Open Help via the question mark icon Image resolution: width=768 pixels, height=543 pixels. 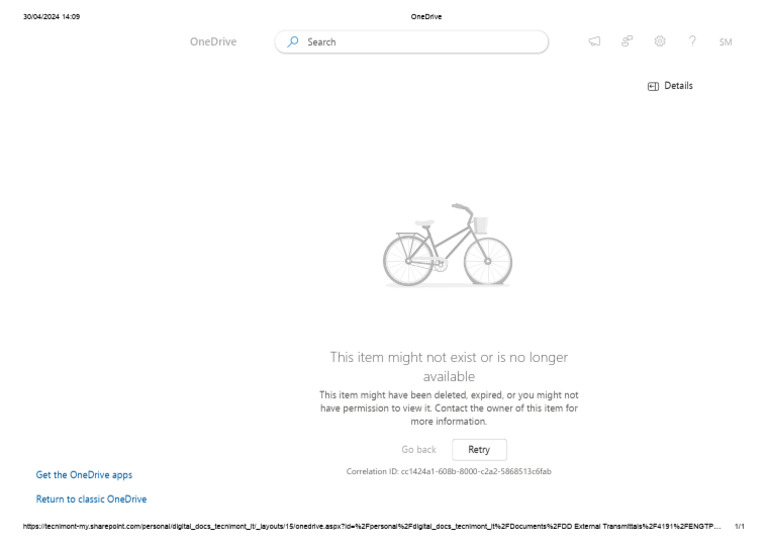tap(692, 42)
